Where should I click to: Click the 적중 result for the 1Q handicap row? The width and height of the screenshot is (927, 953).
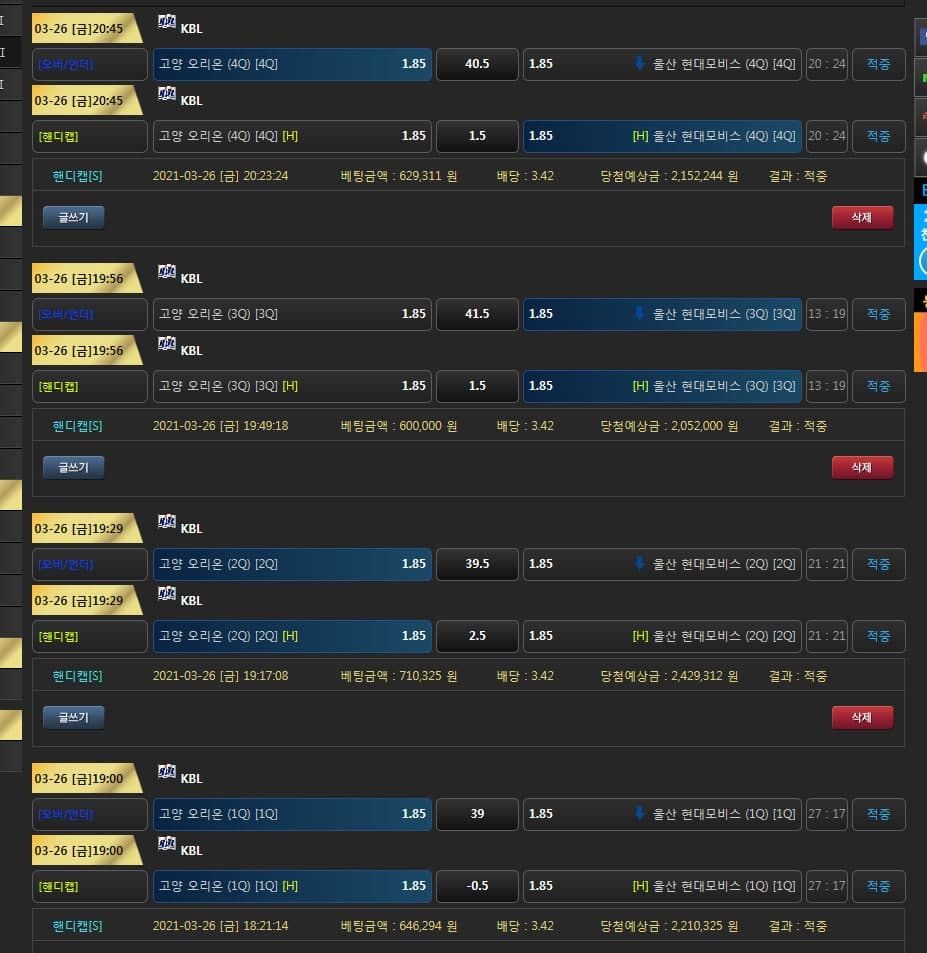(x=878, y=886)
